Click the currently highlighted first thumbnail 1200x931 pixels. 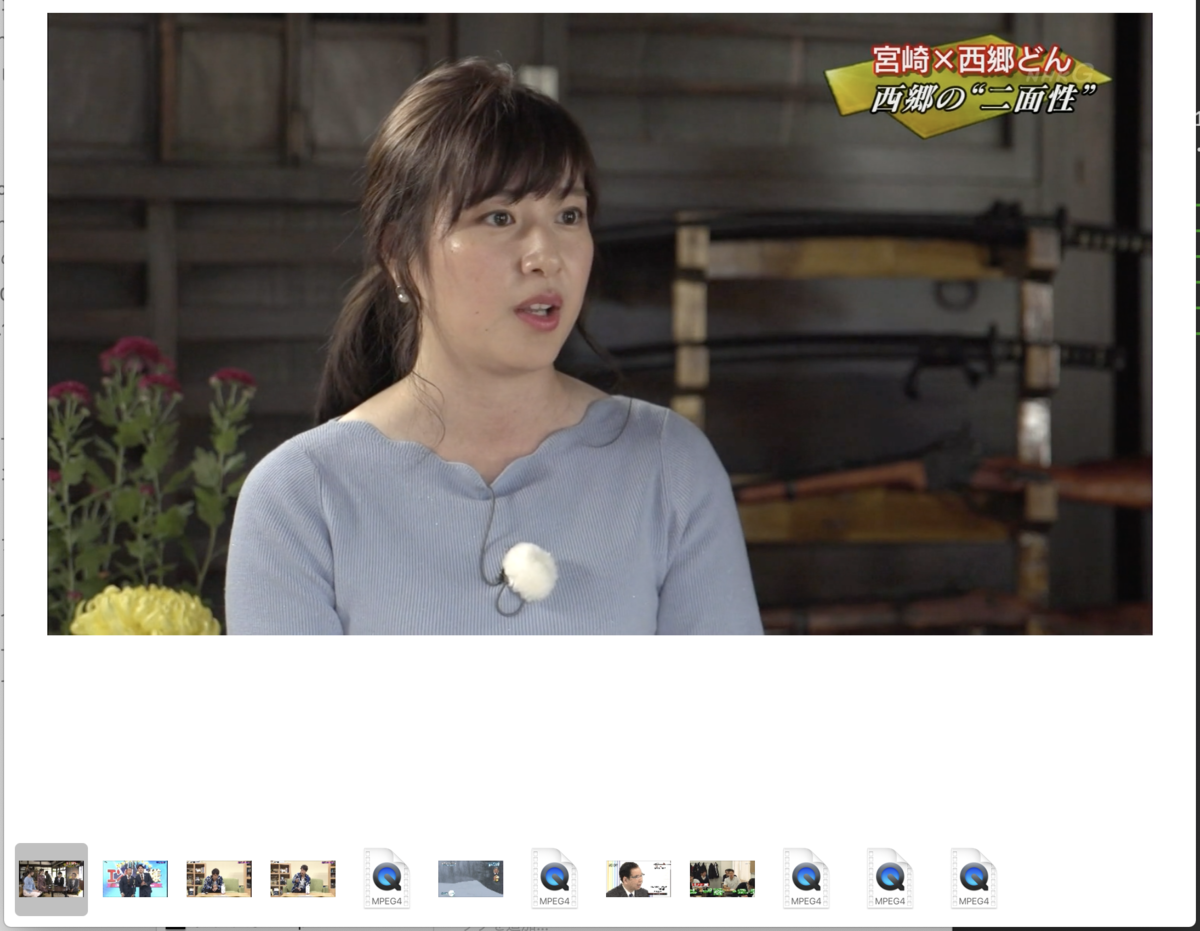51,877
